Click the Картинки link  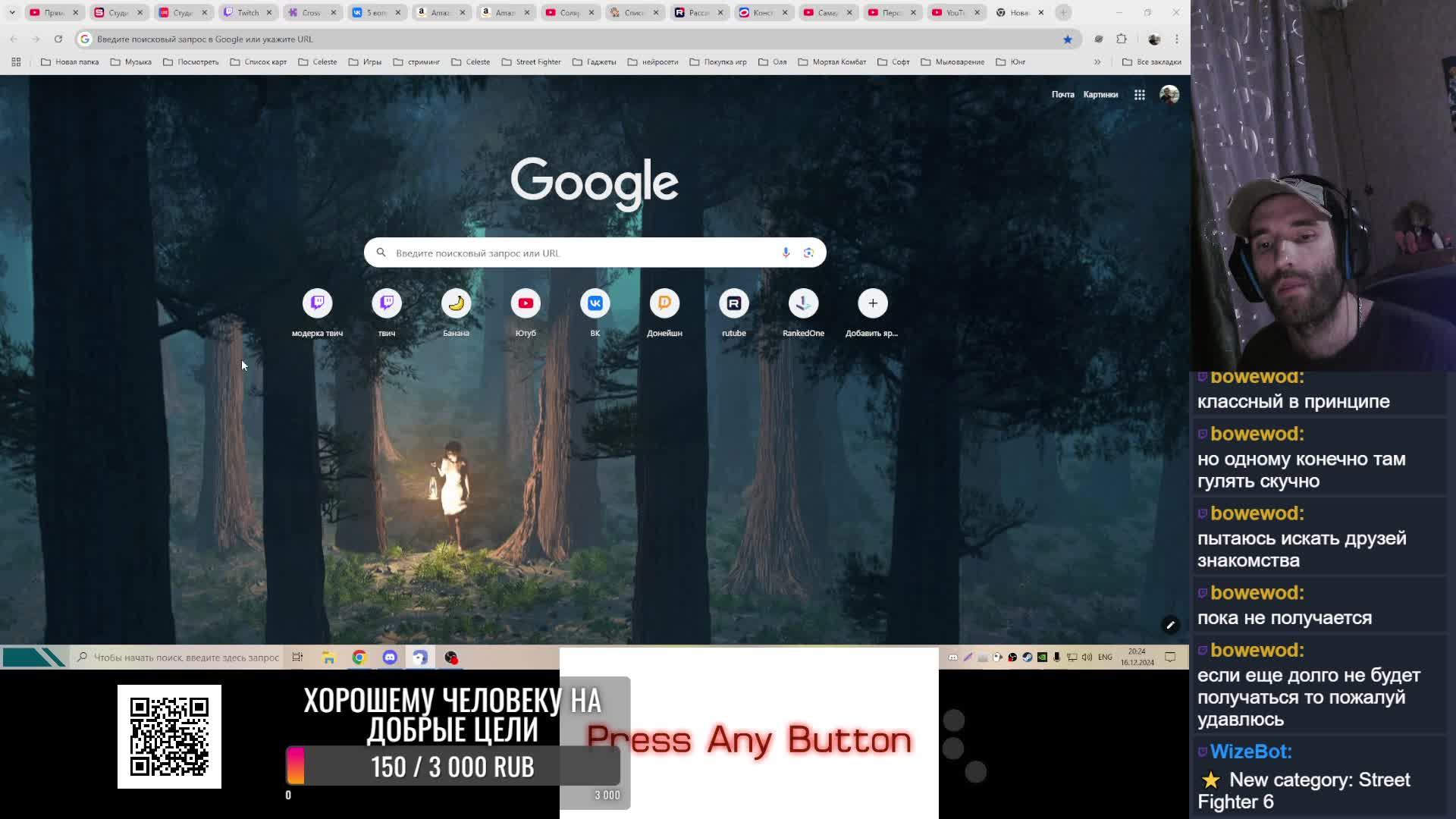pos(1100,95)
